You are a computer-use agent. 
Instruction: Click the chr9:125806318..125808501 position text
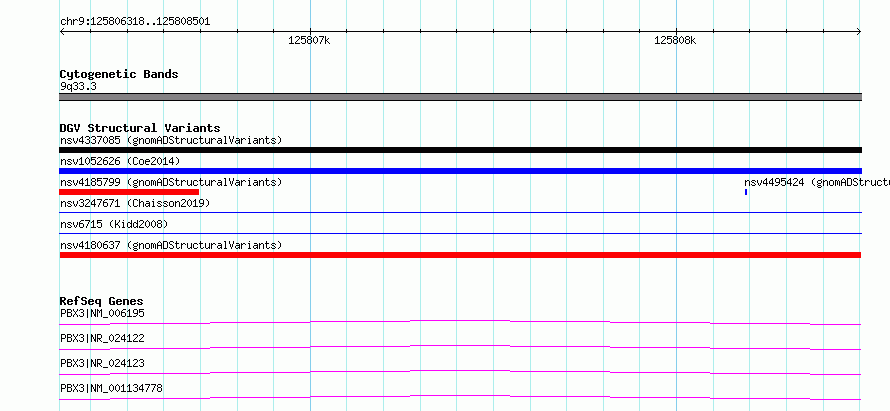tap(135, 22)
